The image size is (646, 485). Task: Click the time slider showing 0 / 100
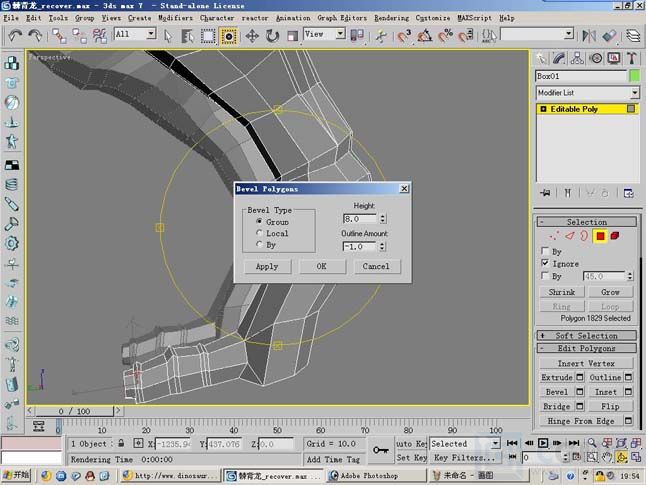(74, 411)
